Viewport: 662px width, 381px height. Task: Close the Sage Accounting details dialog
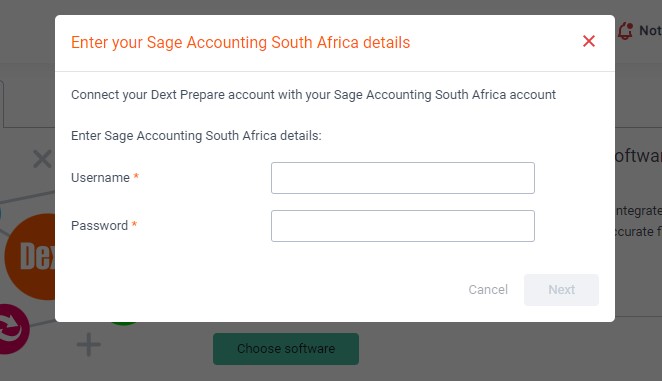[589, 41]
